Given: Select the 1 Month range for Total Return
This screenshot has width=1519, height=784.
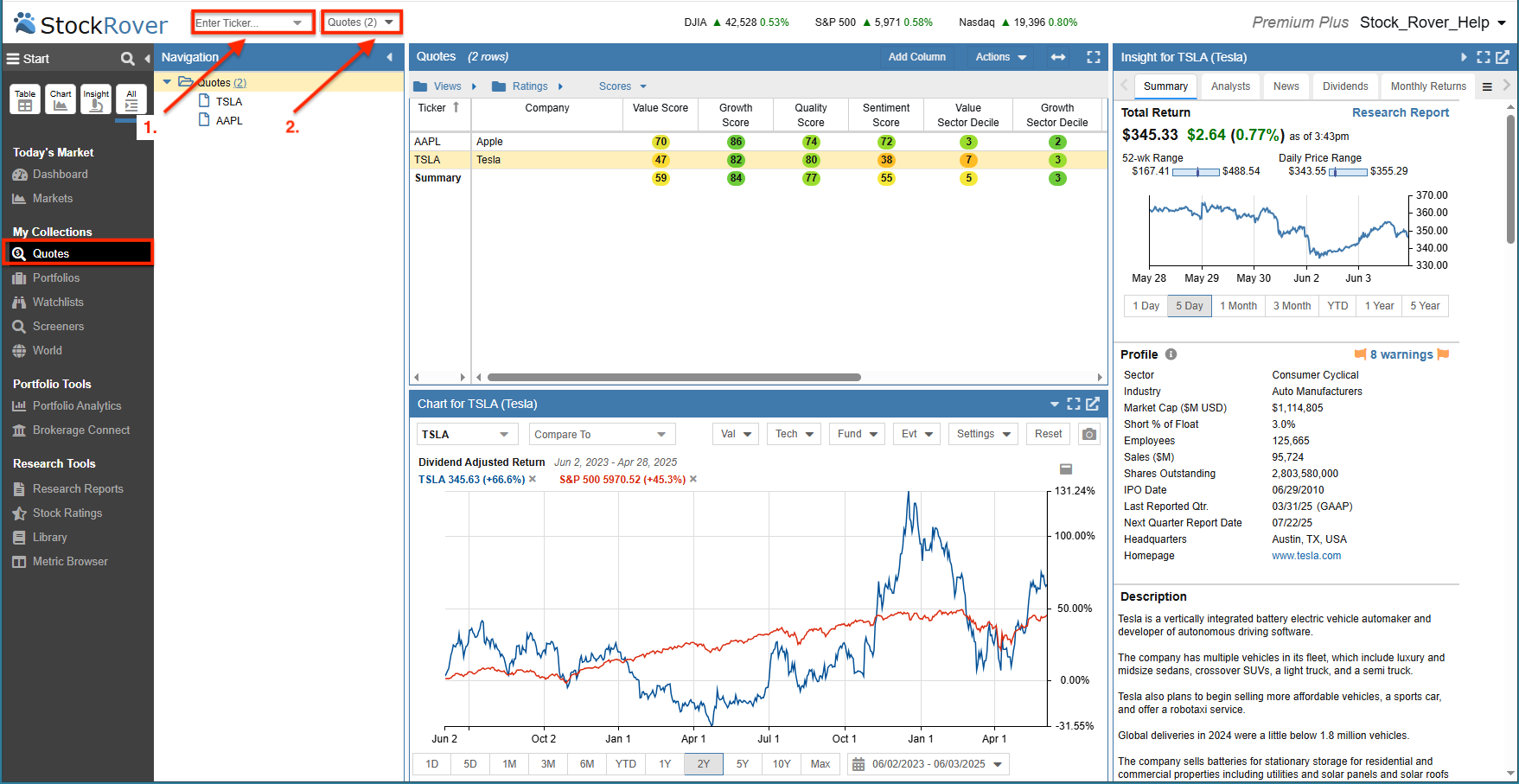Looking at the screenshot, I should [1238, 306].
